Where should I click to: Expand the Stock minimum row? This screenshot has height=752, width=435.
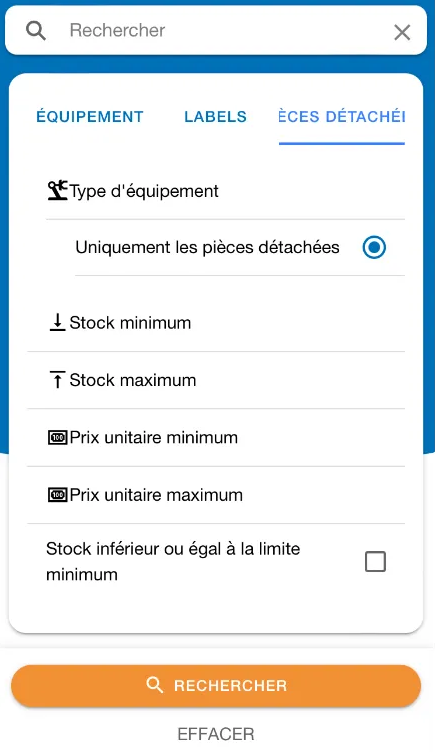pos(216,323)
